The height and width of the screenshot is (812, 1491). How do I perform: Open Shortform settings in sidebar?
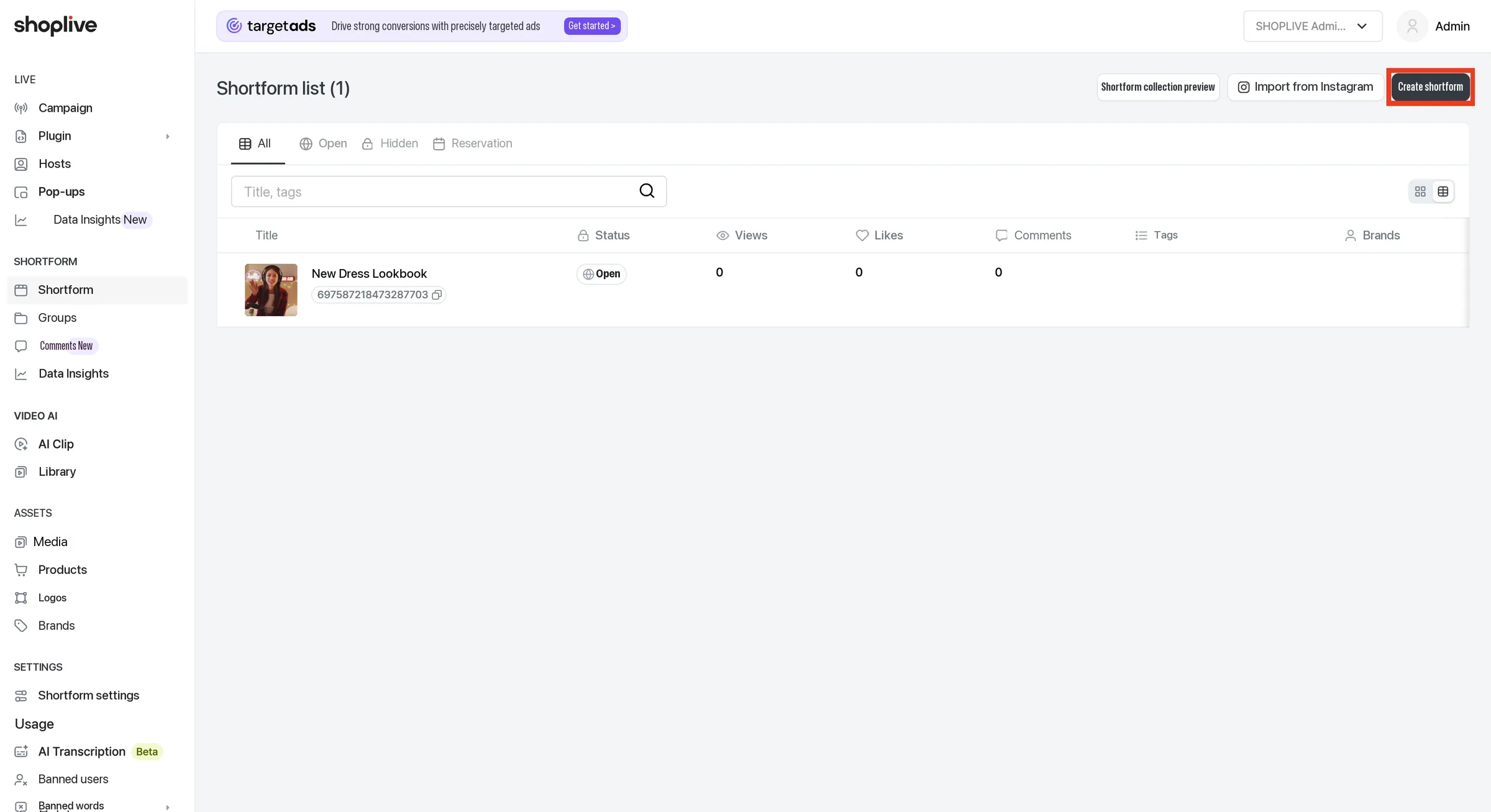coord(88,695)
